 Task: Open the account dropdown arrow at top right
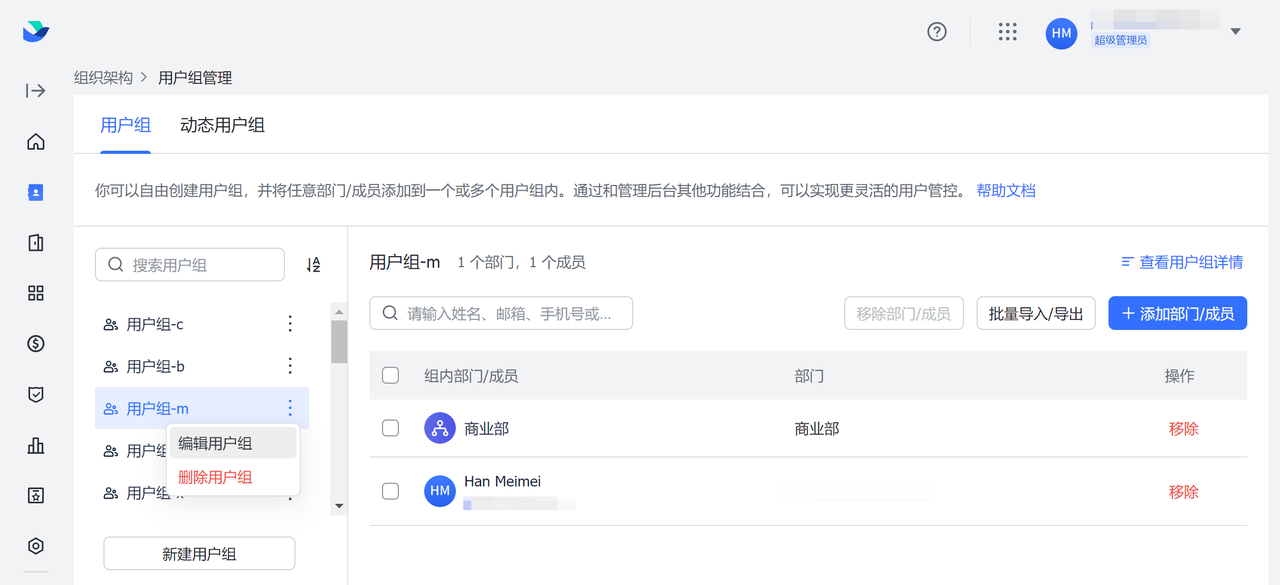(x=1235, y=32)
